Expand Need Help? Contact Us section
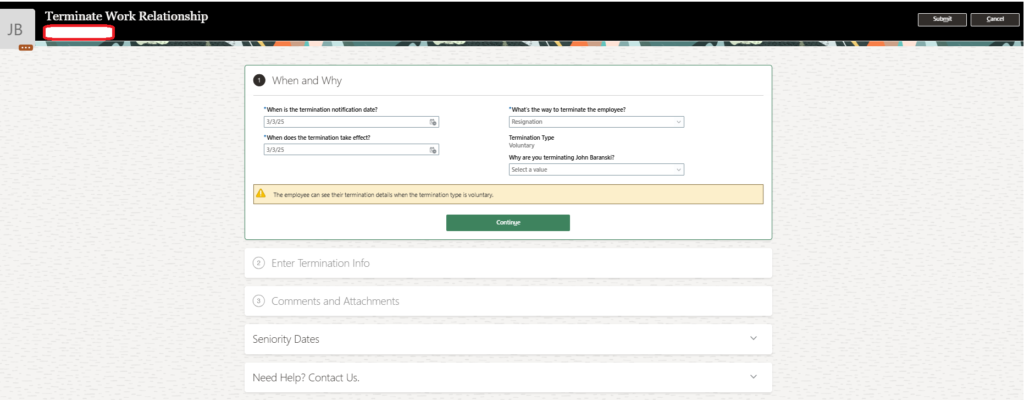Viewport: 1024px width, 400px height. [754, 377]
